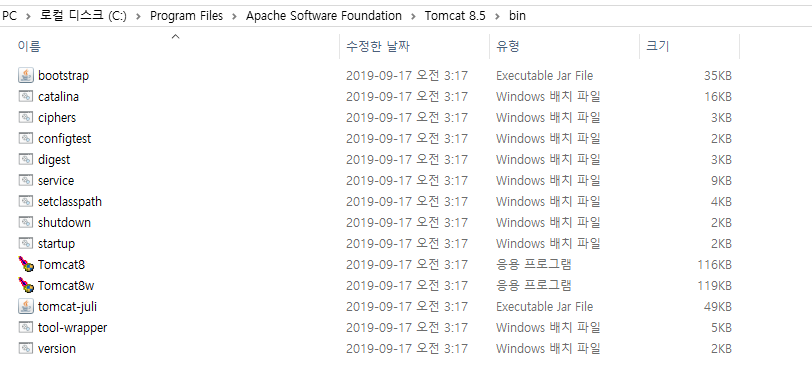
Task: Select the file name digest
Action: 54,159
